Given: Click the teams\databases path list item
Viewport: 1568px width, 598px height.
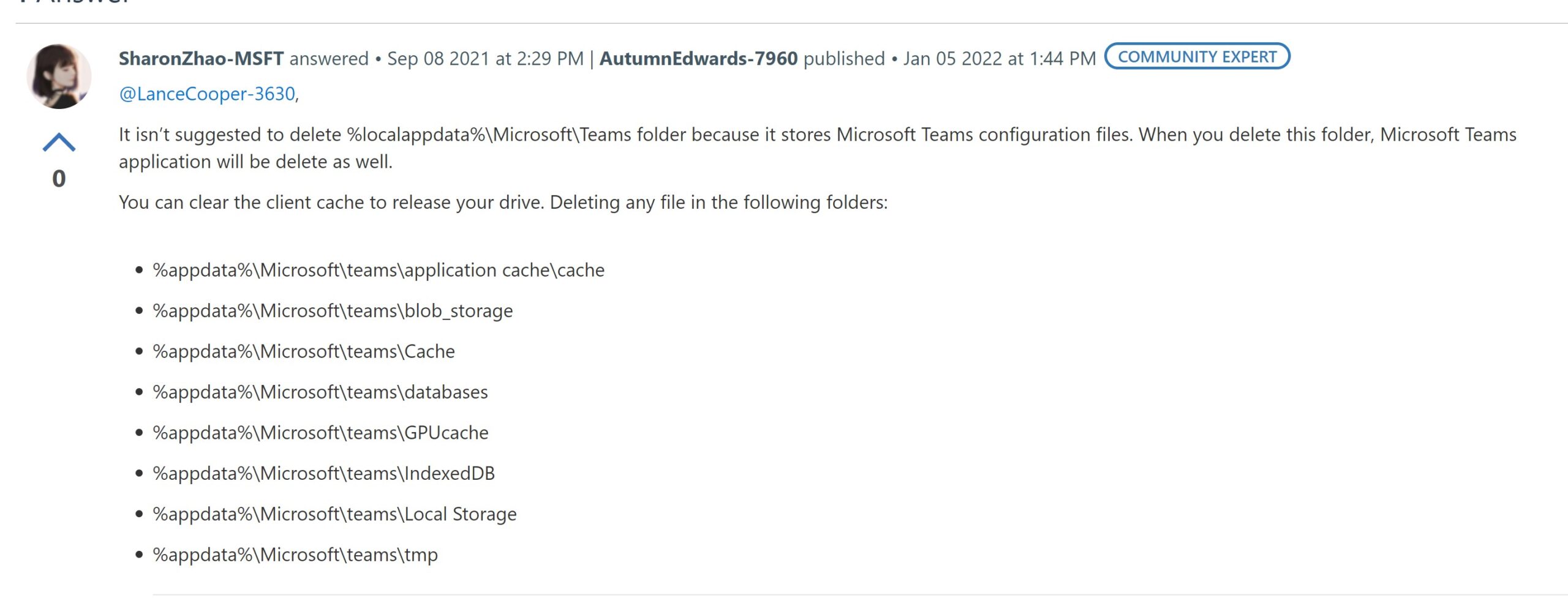Looking at the screenshot, I should pos(320,392).
